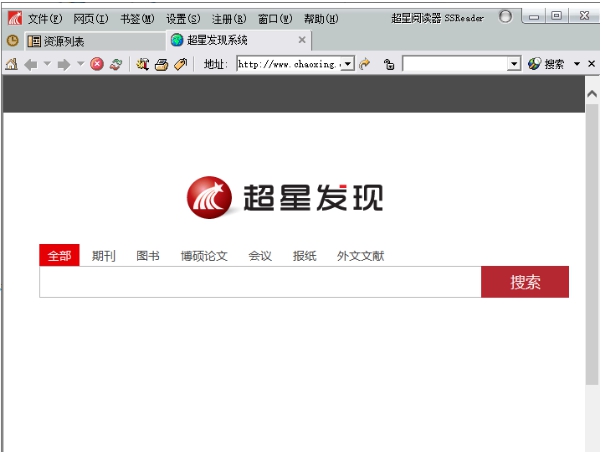The image size is (603, 452).
Task: Select the 会议 search category
Action: point(260,256)
